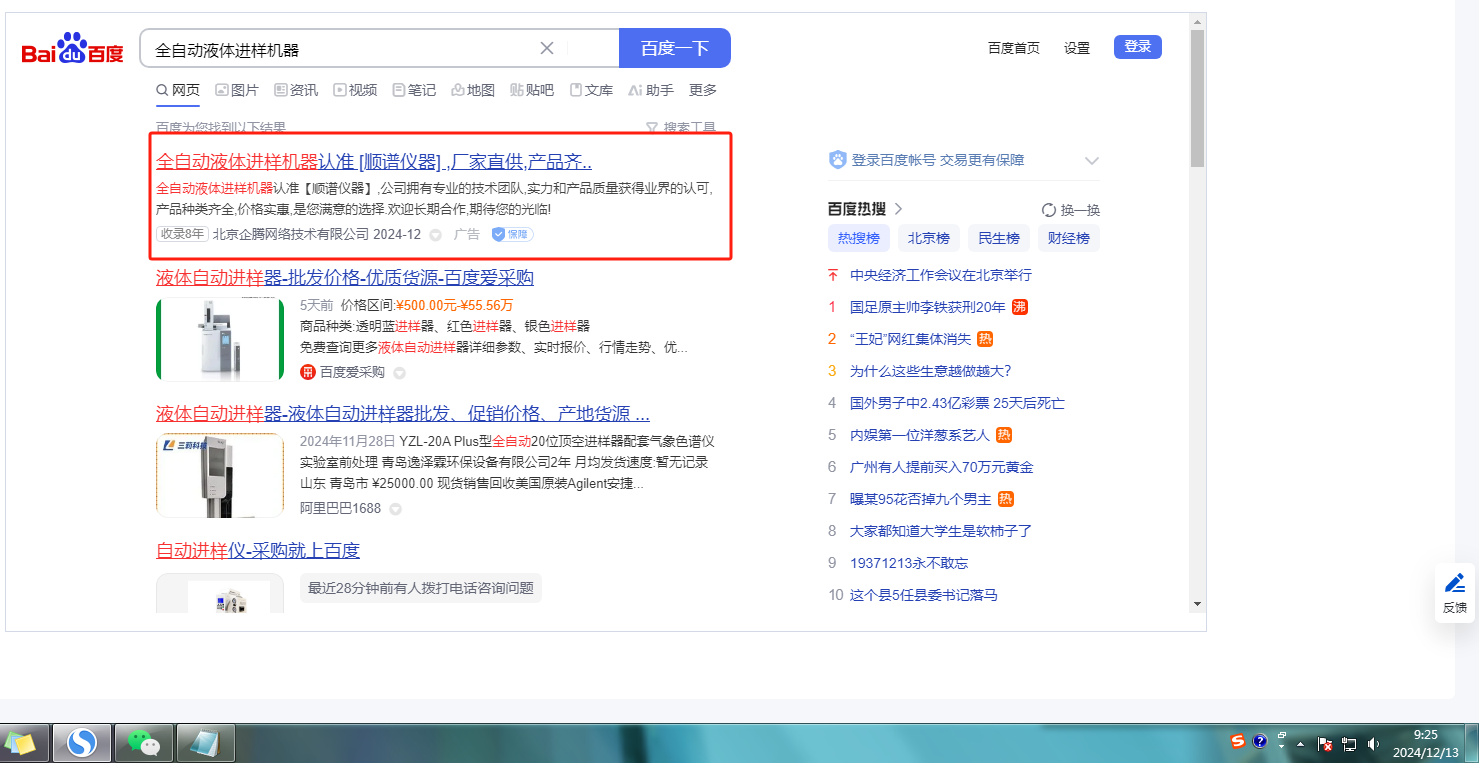Open the Sogou browser taskbar icon
1479x763 pixels.
tap(82, 743)
